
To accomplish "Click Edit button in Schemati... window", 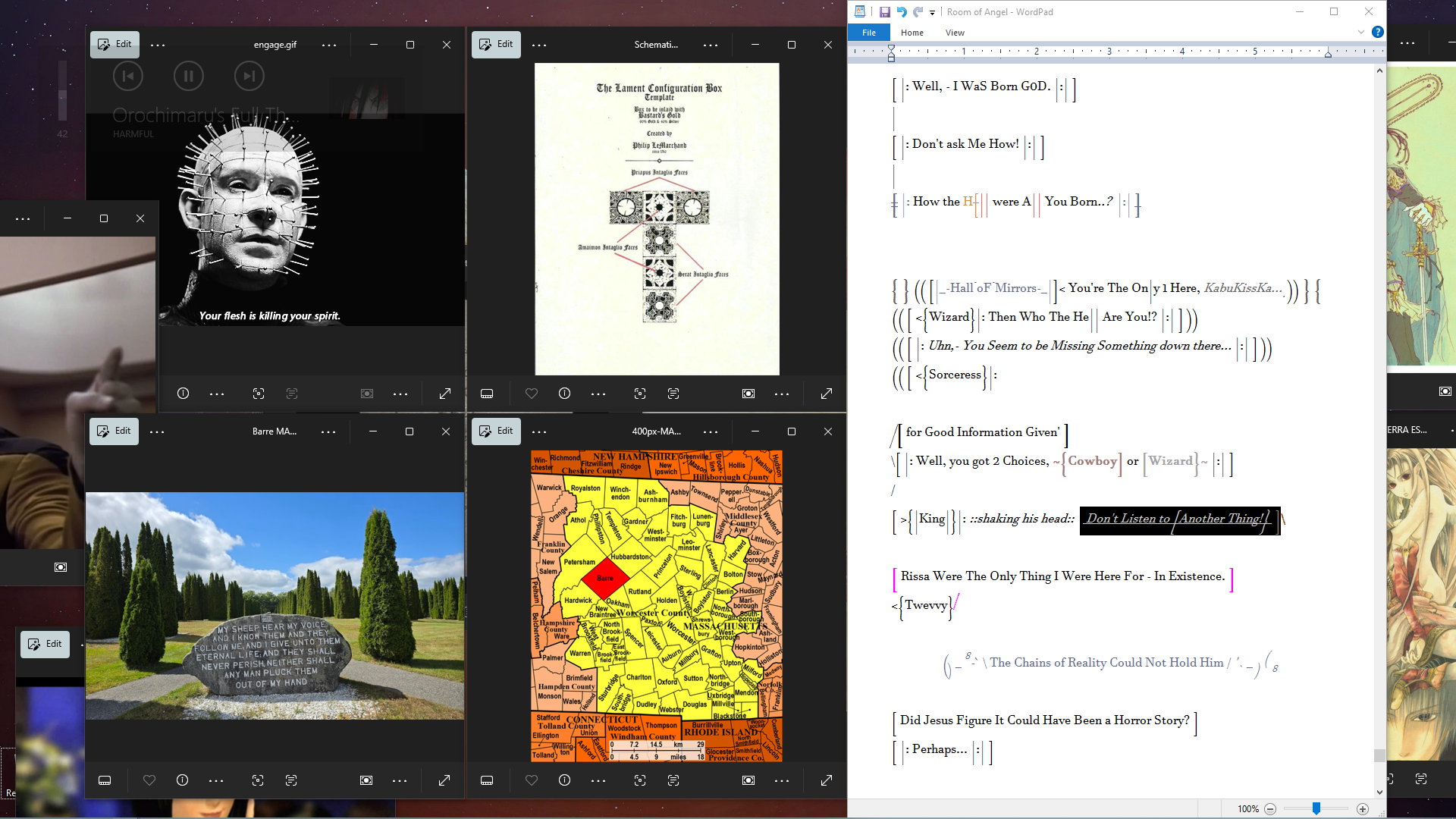I will click(496, 44).
